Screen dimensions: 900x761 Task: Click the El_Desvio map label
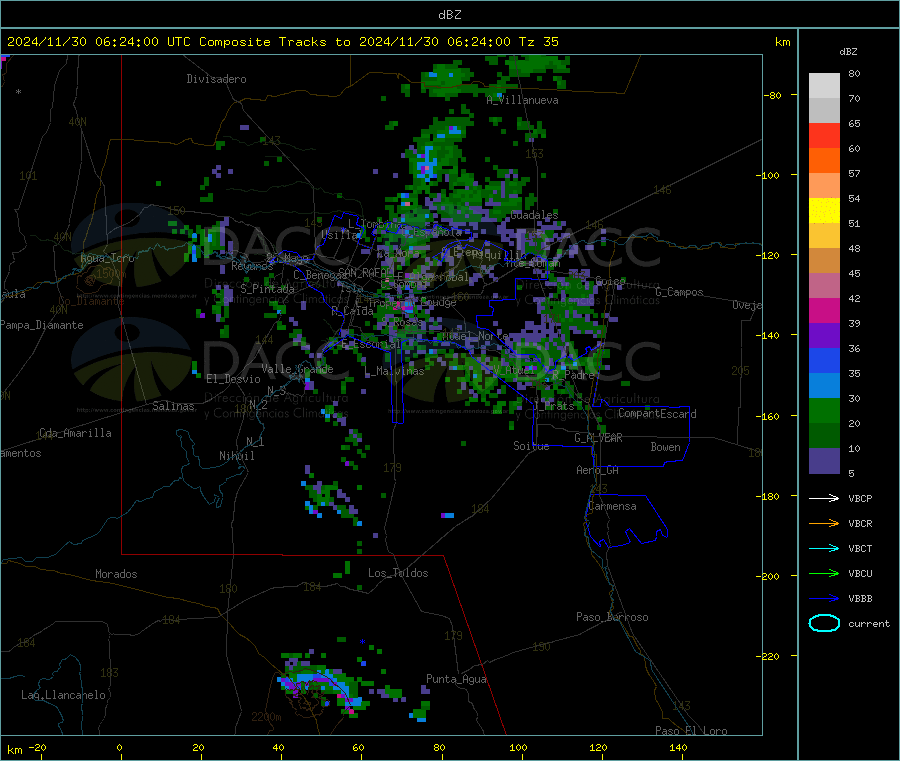233,379
